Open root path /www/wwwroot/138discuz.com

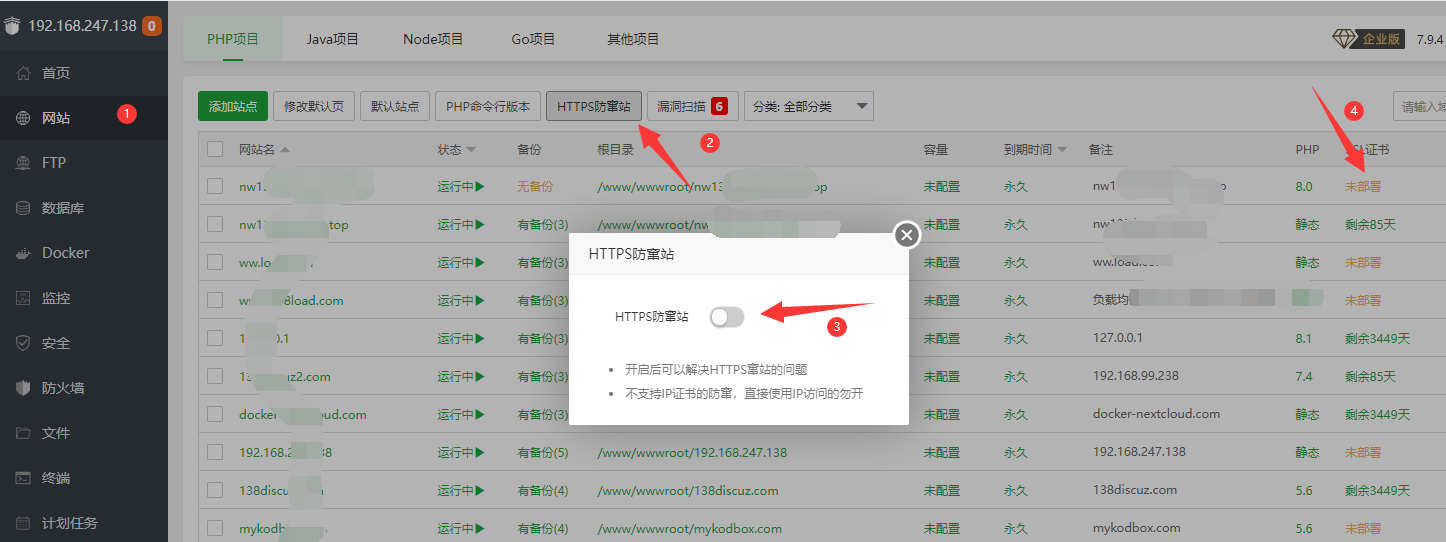click(687, 490)
